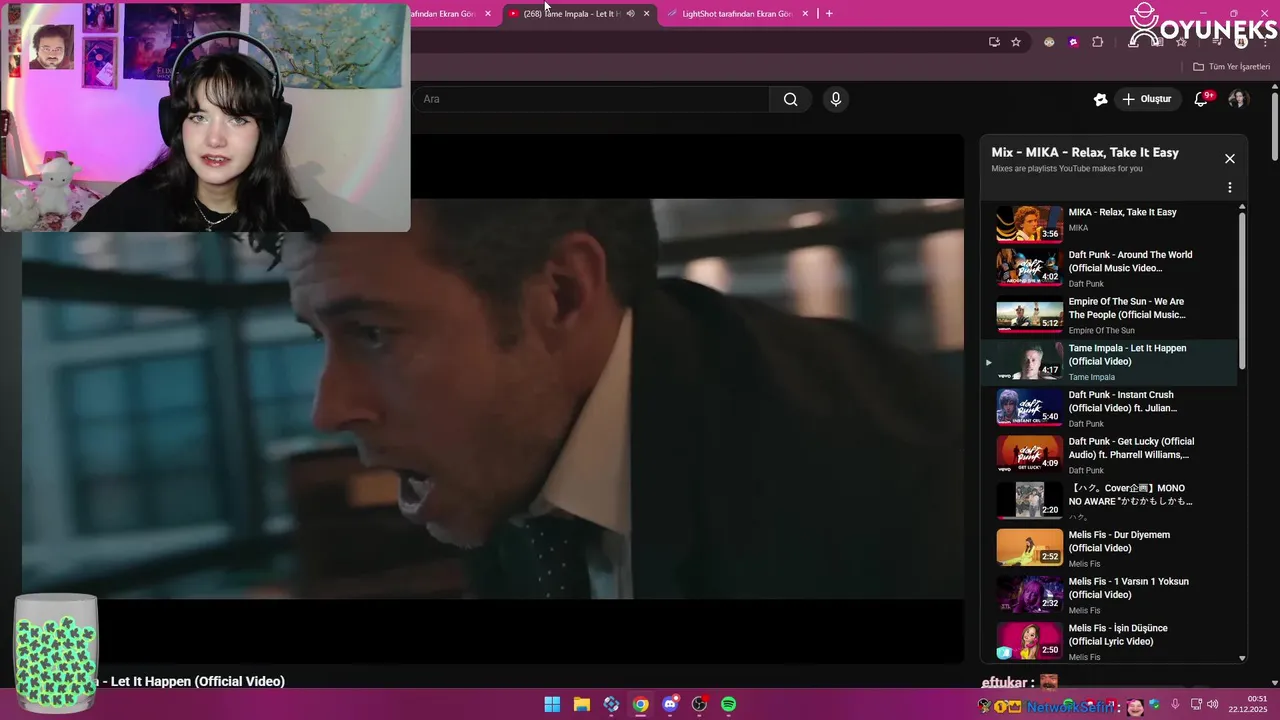Screen dimensions: 1280x720
Task: Select Daft Punk - Get Lucky playlist item
Action: point(1110,455)
